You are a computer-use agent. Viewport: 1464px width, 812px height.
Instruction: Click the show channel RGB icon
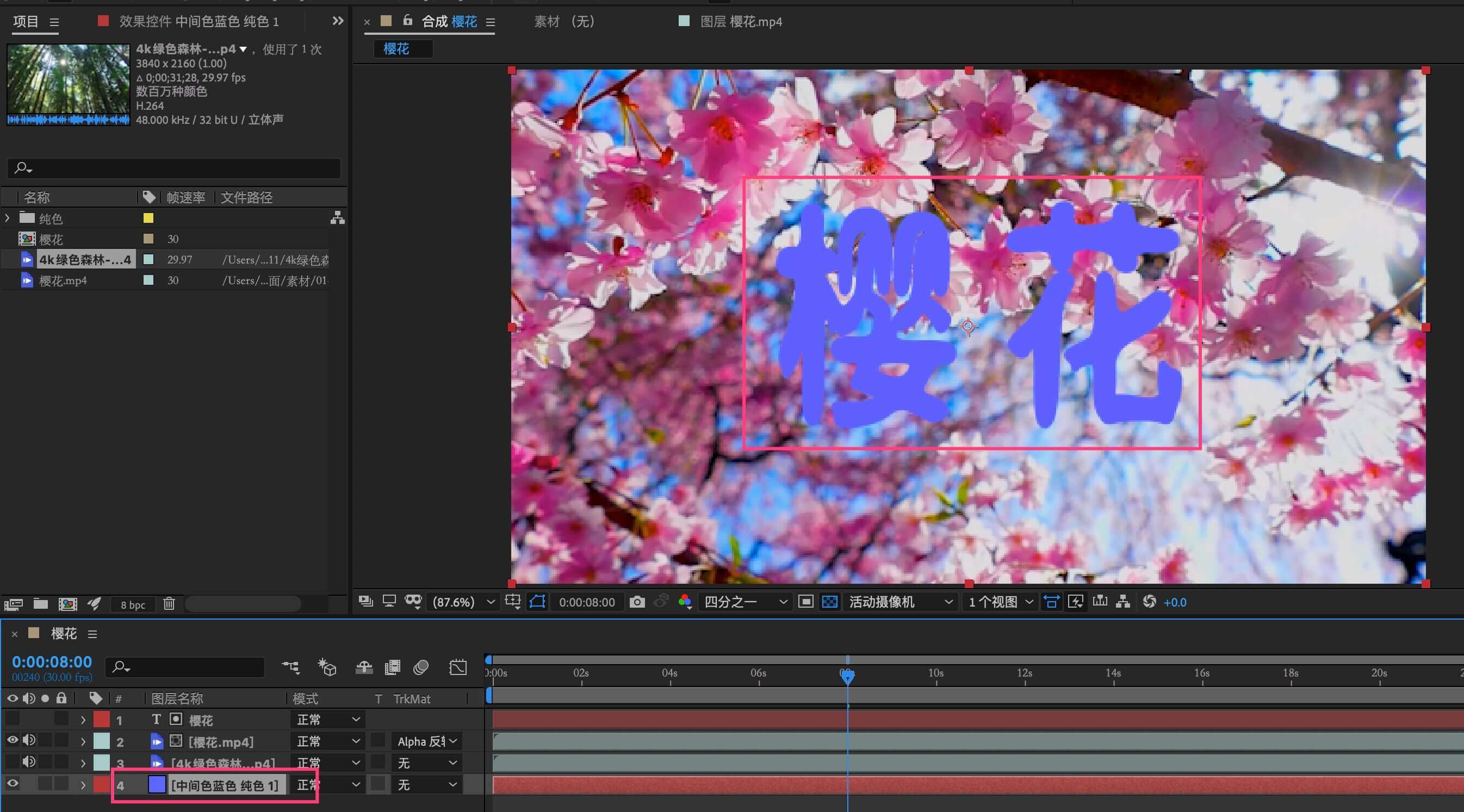[685, 602]
